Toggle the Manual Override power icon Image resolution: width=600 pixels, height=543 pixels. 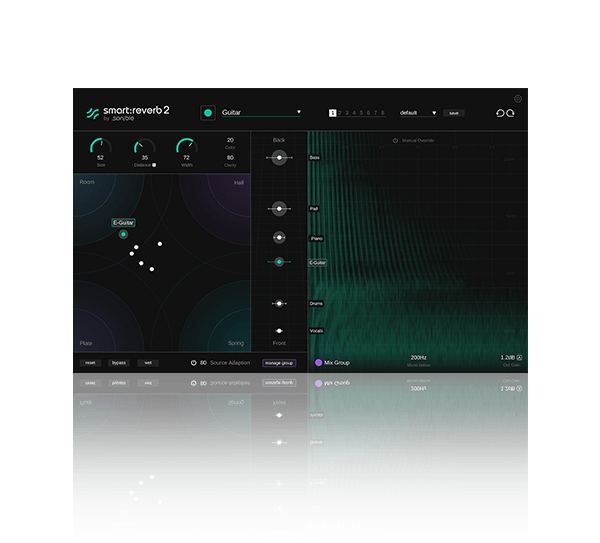tap(395, 140)
